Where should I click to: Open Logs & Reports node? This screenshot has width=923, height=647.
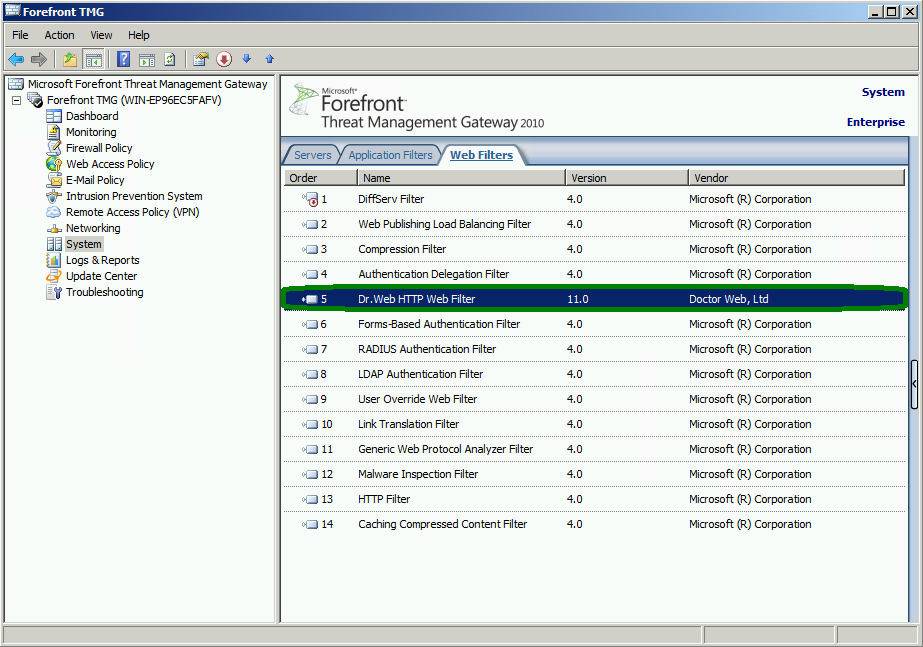click(x=102, y=260)
